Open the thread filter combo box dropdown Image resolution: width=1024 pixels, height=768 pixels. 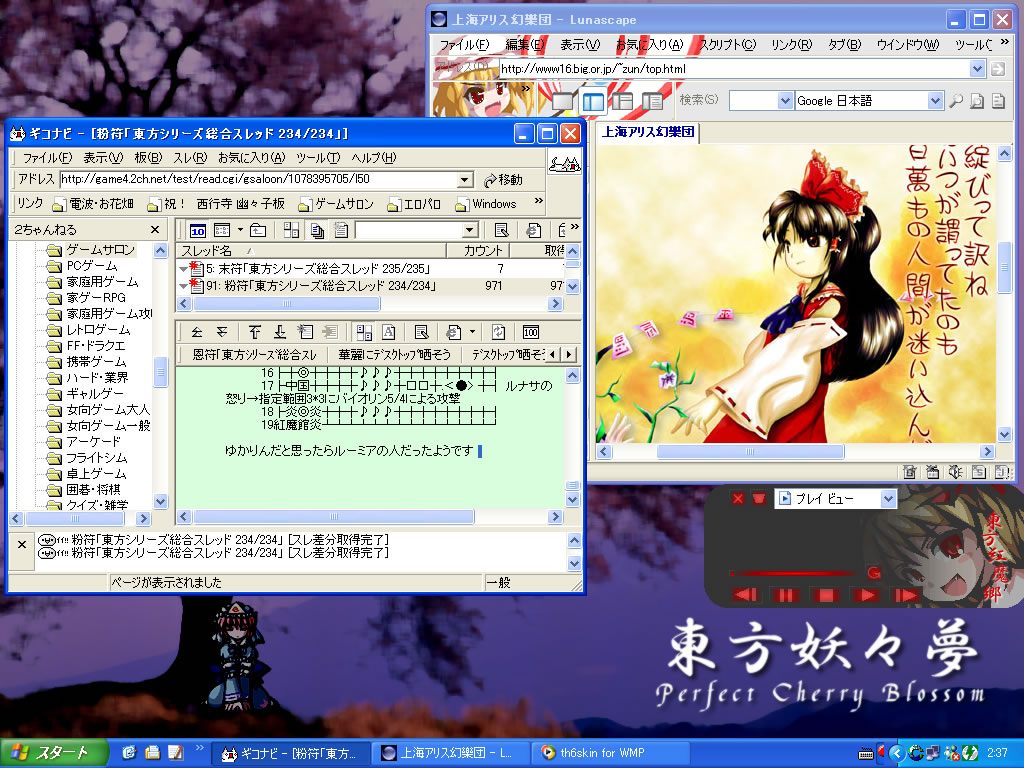(x=470, y=231)
